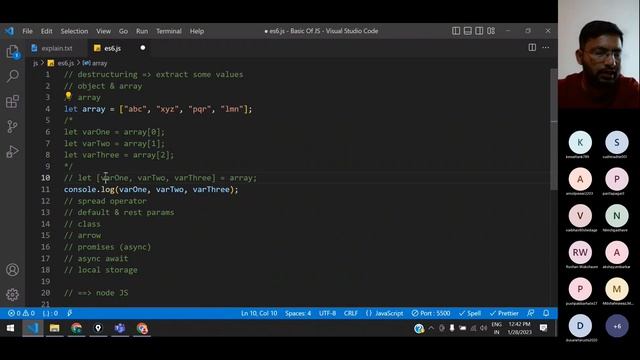Screen dimensions: 640x360
Task: Open the Accounts menu in activity bar
Action: [x=13, y=270]
